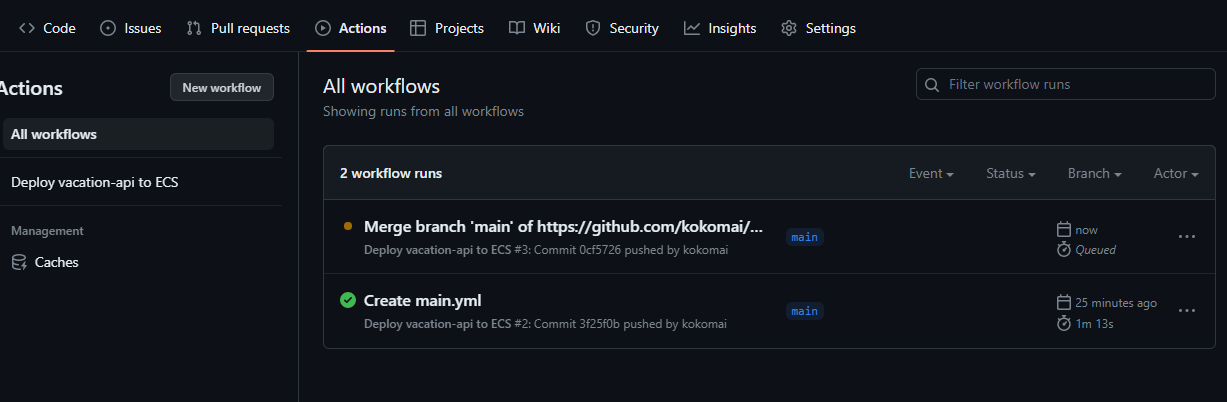Click the Code brackets icon
Viewport: 1227px width, 402px height.
(27, 28)
